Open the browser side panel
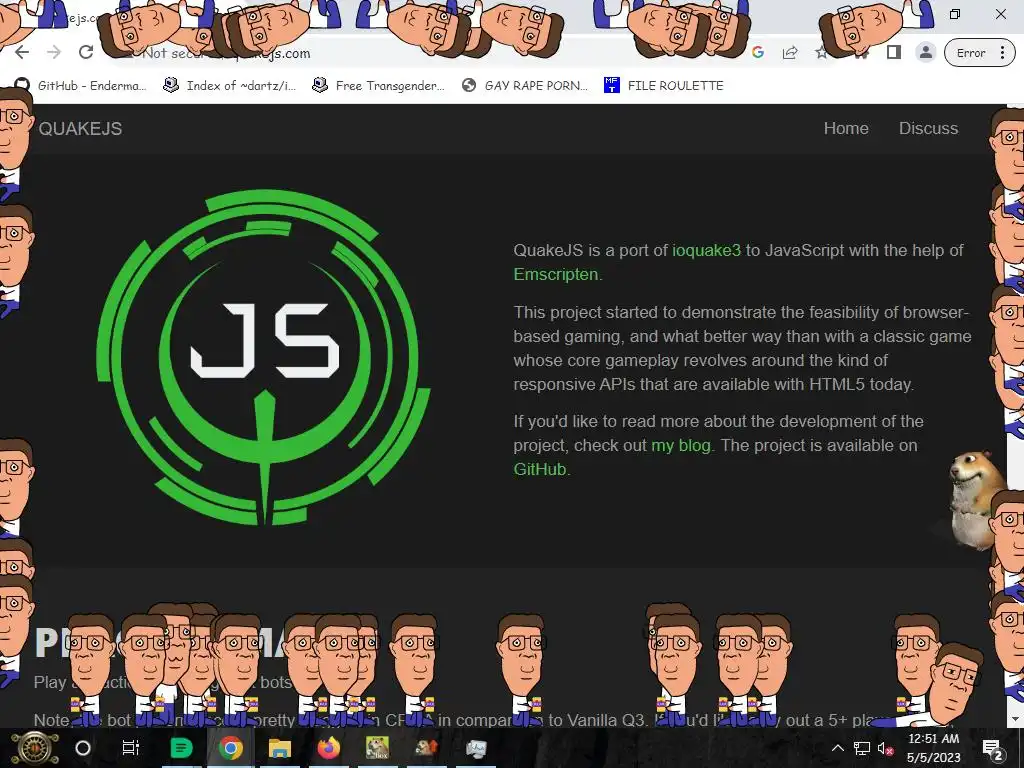The image size is (1024, 768). click(x=893, y=53)
